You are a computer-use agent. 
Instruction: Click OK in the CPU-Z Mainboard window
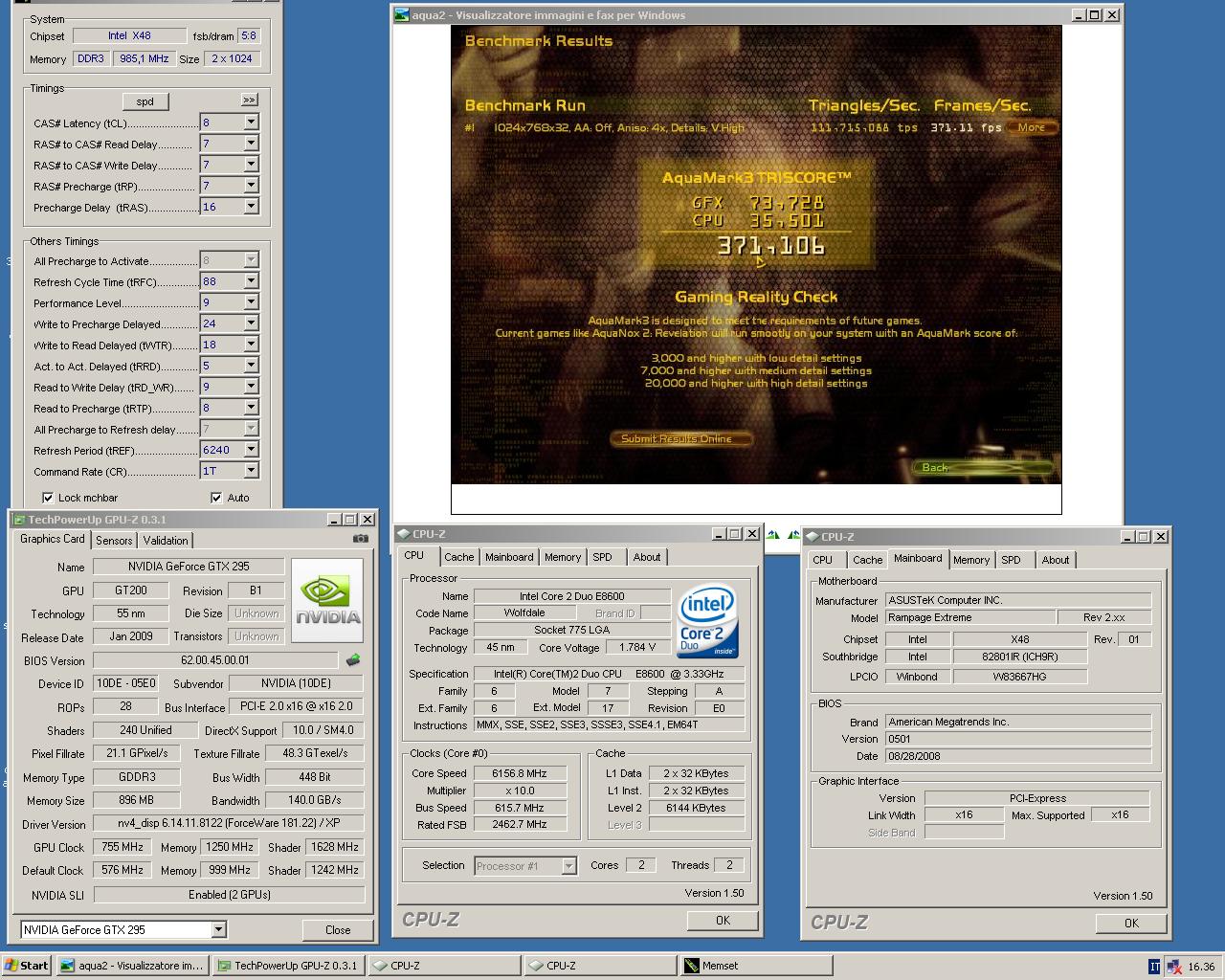click(1131, 923)
